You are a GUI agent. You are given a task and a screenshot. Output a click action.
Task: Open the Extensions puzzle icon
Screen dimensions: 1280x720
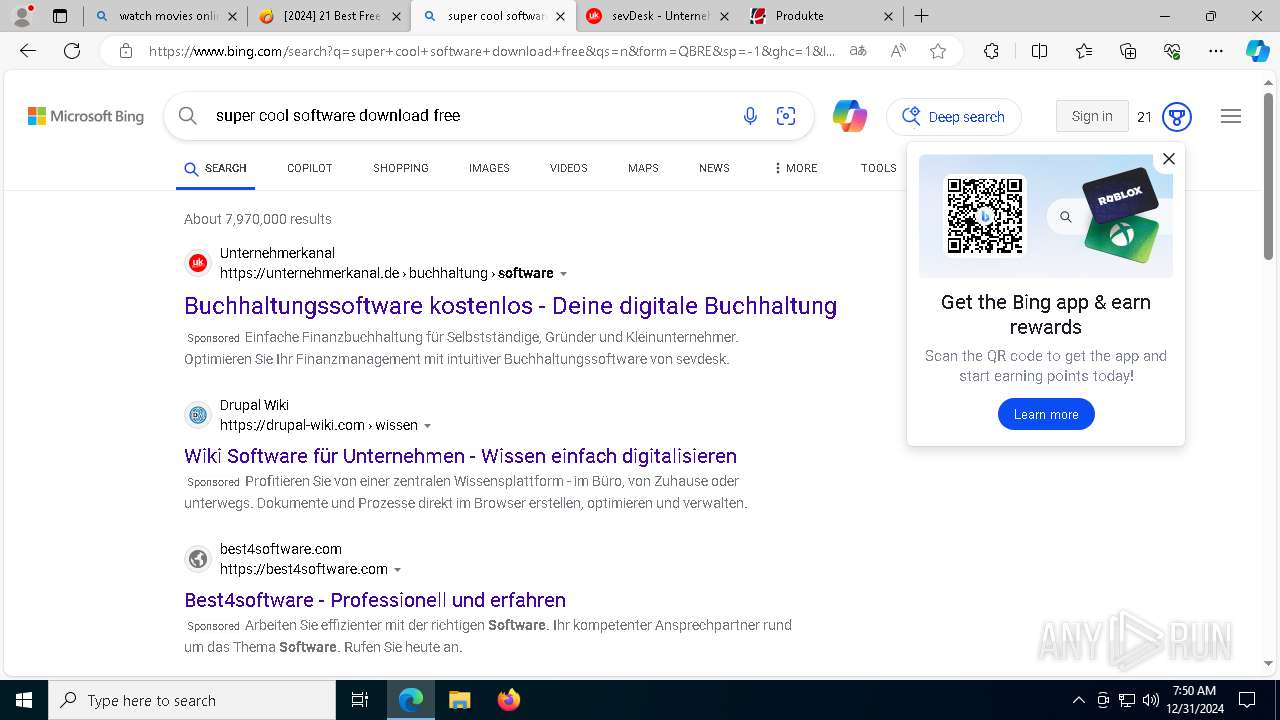point(991,51)
